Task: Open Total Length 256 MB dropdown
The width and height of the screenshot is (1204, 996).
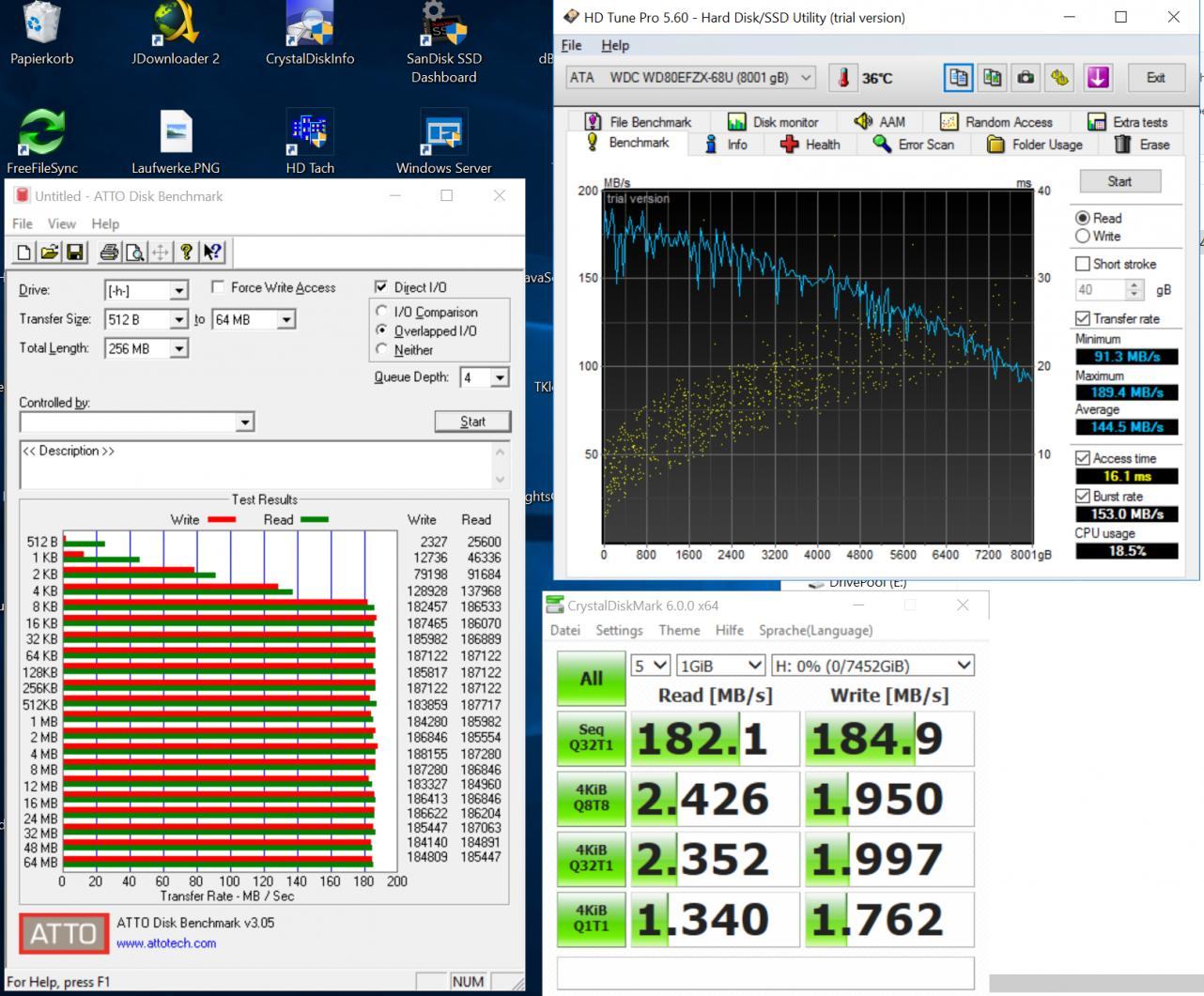Action: tap(178, 349)
